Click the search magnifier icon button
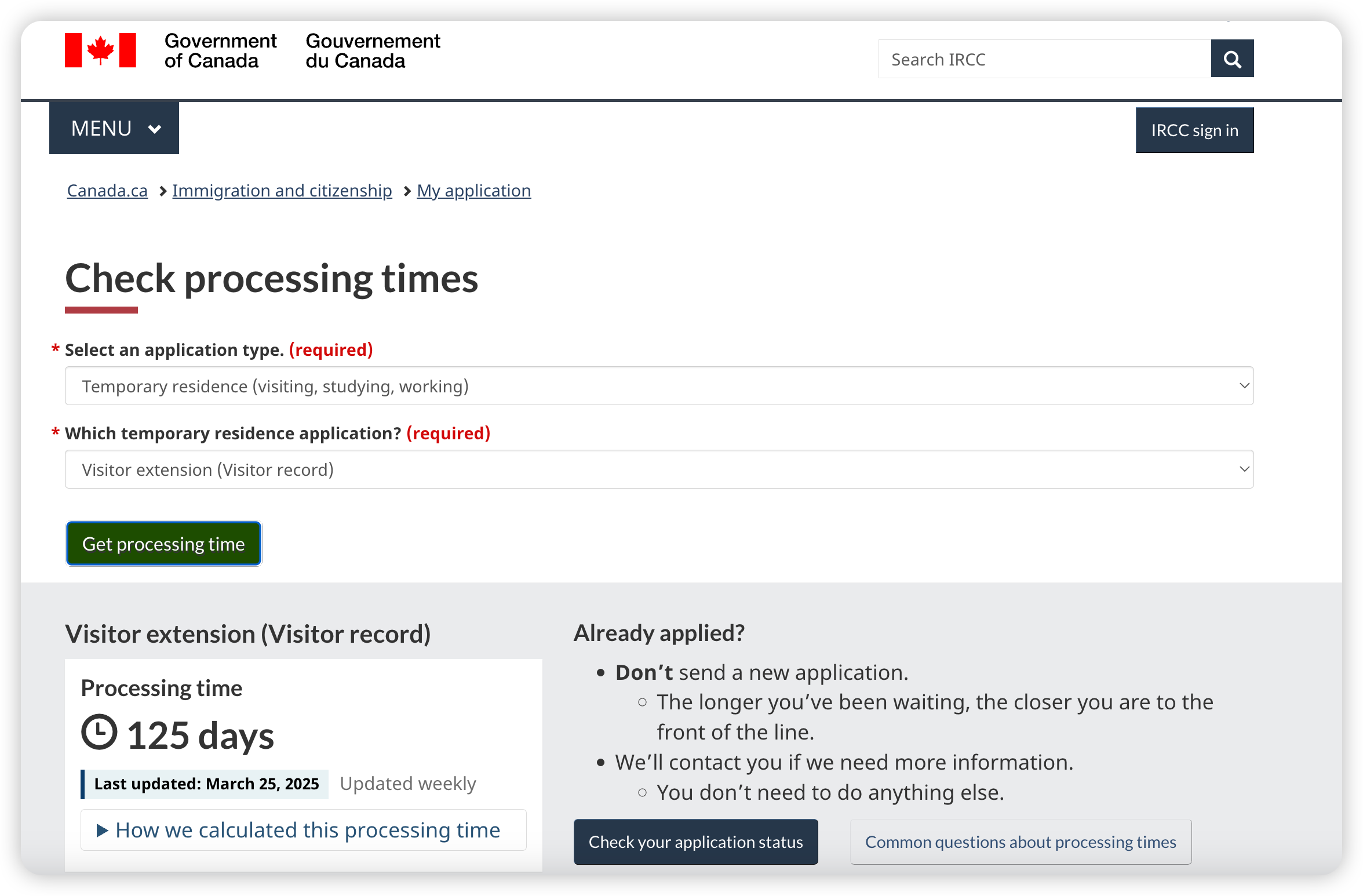The height and width of the screenshot is (896, 1363). pos(1232,59)
